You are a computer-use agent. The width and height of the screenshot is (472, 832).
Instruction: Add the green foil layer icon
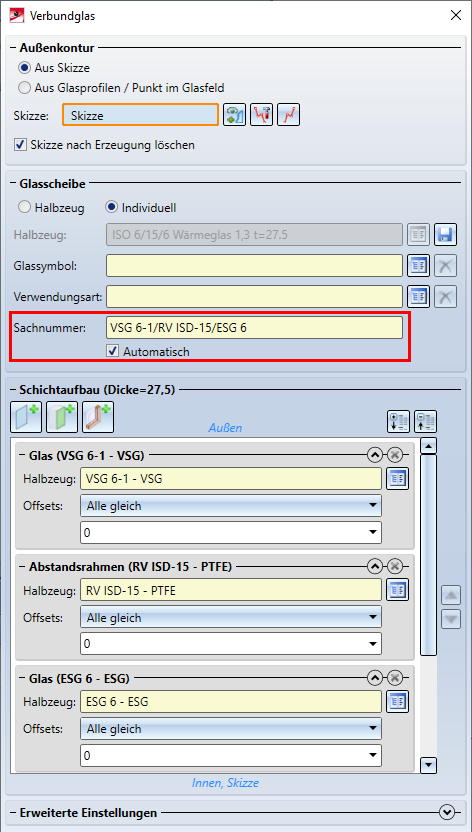(62, 417)
